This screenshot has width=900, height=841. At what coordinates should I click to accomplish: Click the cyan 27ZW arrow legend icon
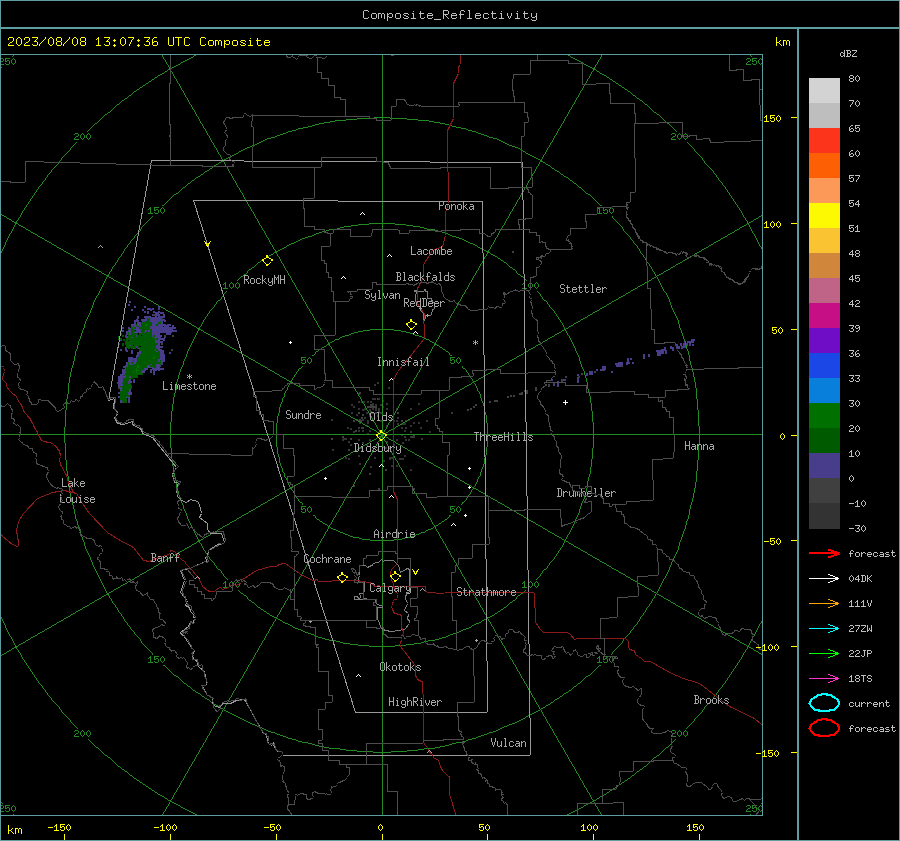coord(824,629)
